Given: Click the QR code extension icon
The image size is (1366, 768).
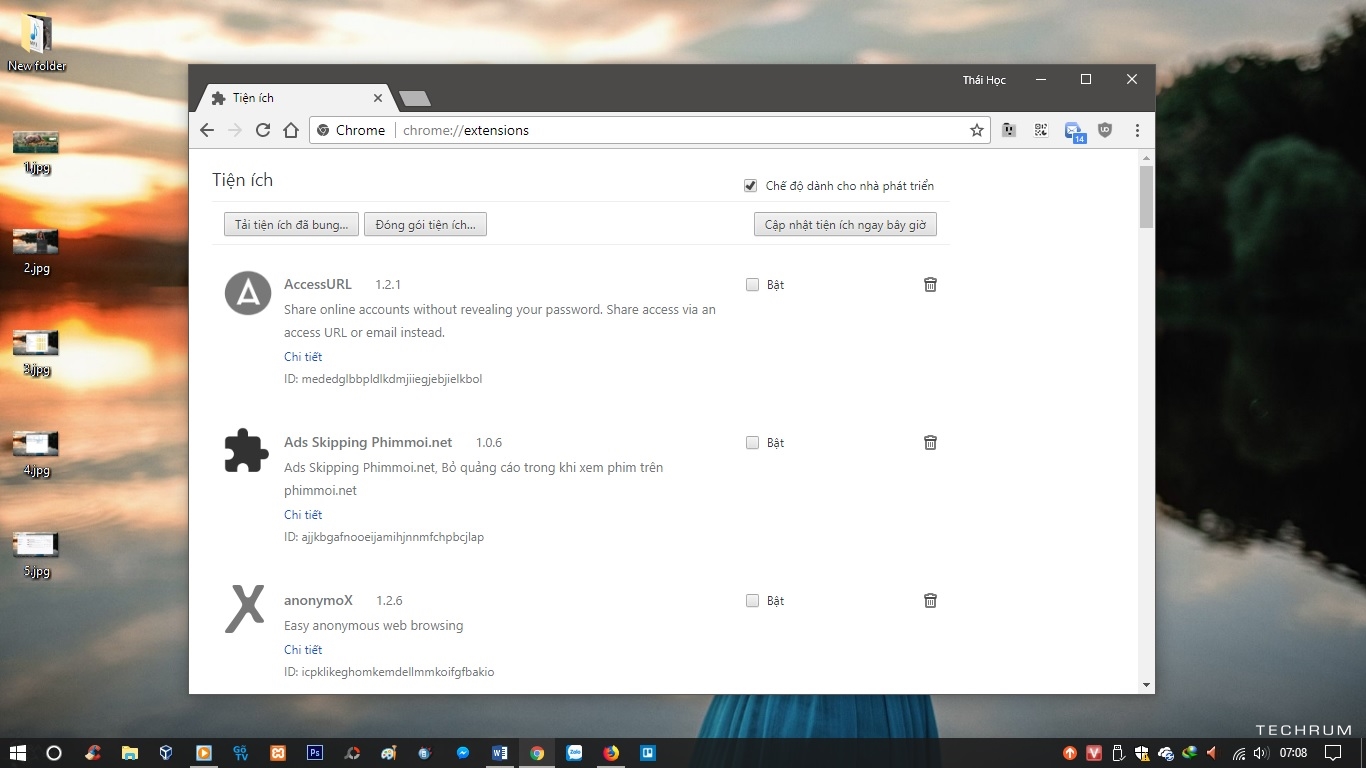Looking at the screenshot, I should (1041, 130).
